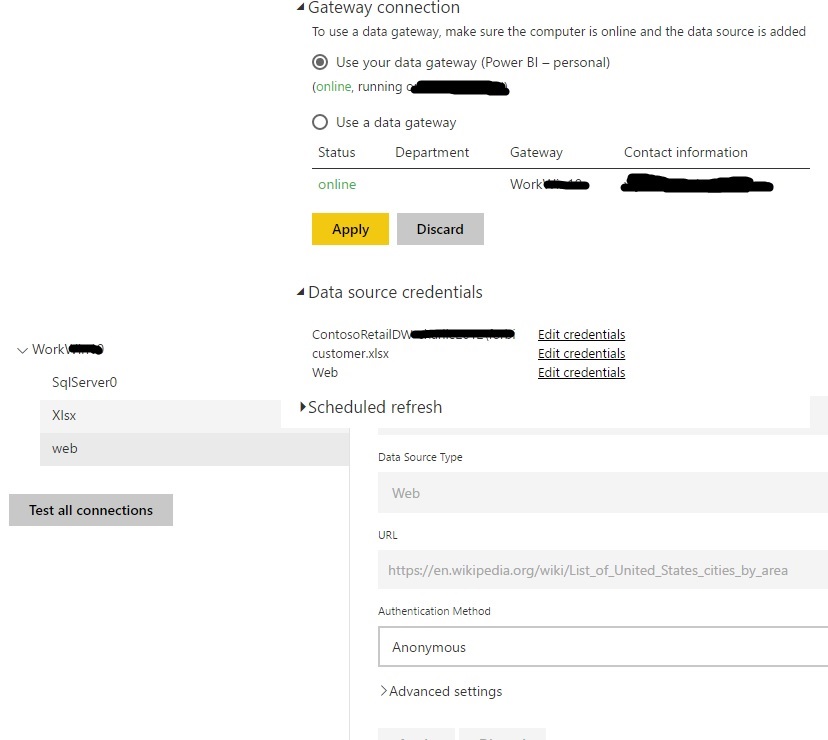Click the Gateway column header
The width and height of the screenshot is (828, 740).
[x=536, y=152]
